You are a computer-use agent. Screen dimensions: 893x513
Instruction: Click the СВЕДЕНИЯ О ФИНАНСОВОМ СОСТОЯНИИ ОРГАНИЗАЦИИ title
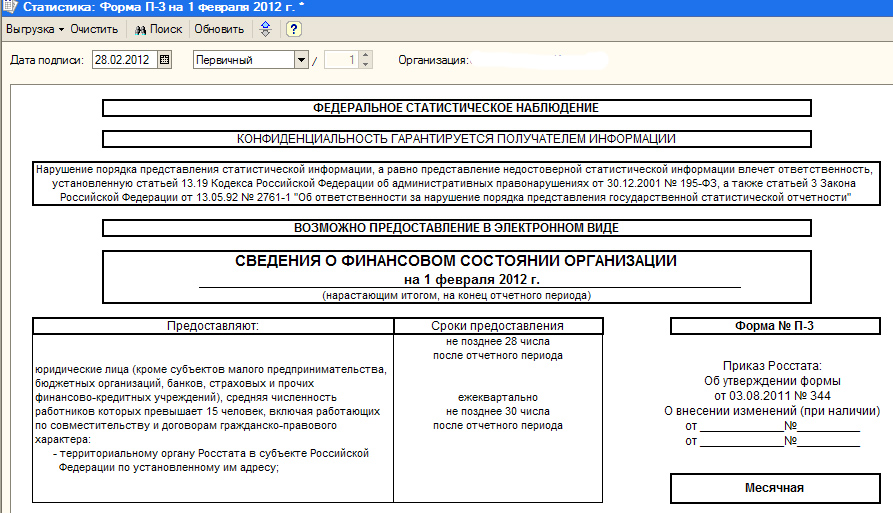pyautogui.click(x=456, y=261)
